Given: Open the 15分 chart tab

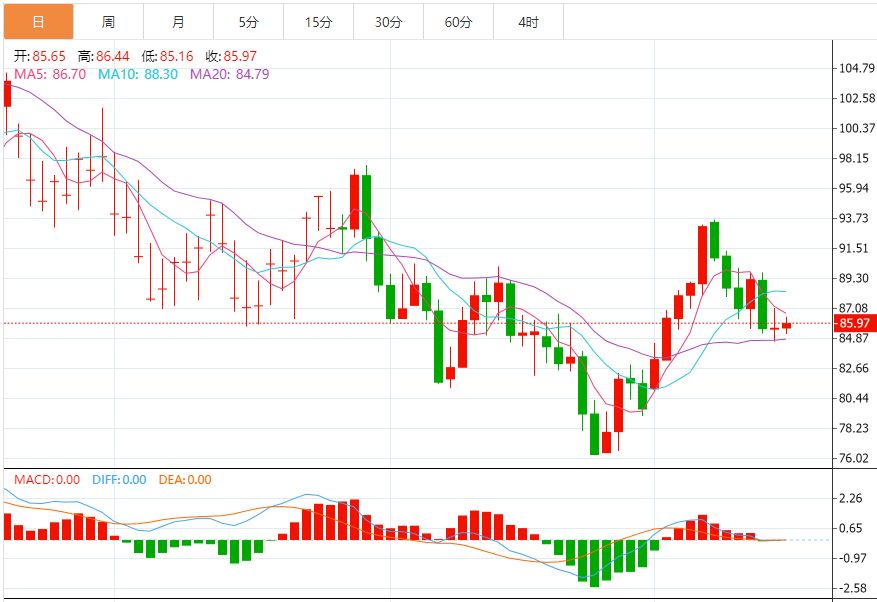Looking at the screenshot, I should point(318,22).
